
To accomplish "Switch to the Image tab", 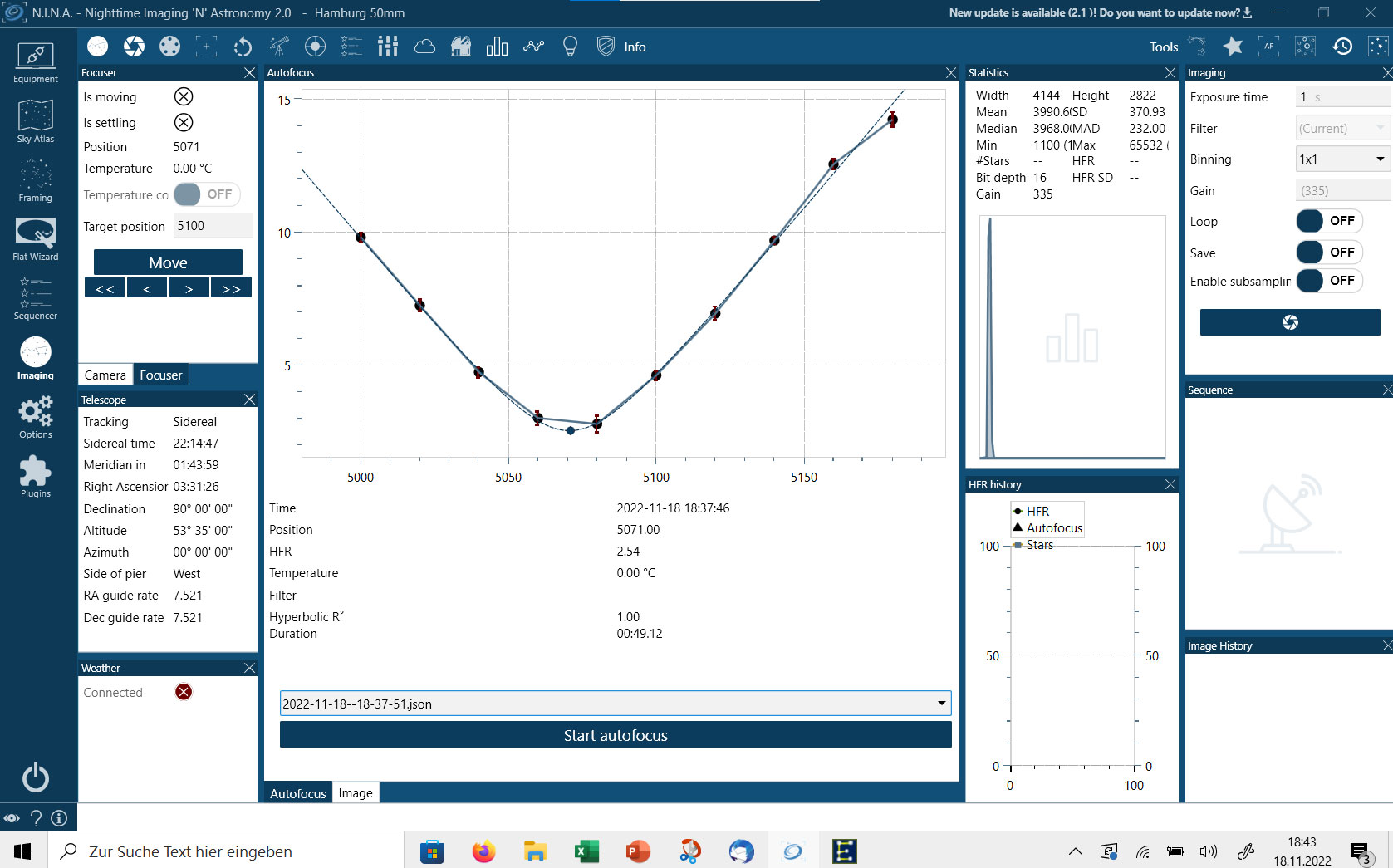I will [356, 793].
